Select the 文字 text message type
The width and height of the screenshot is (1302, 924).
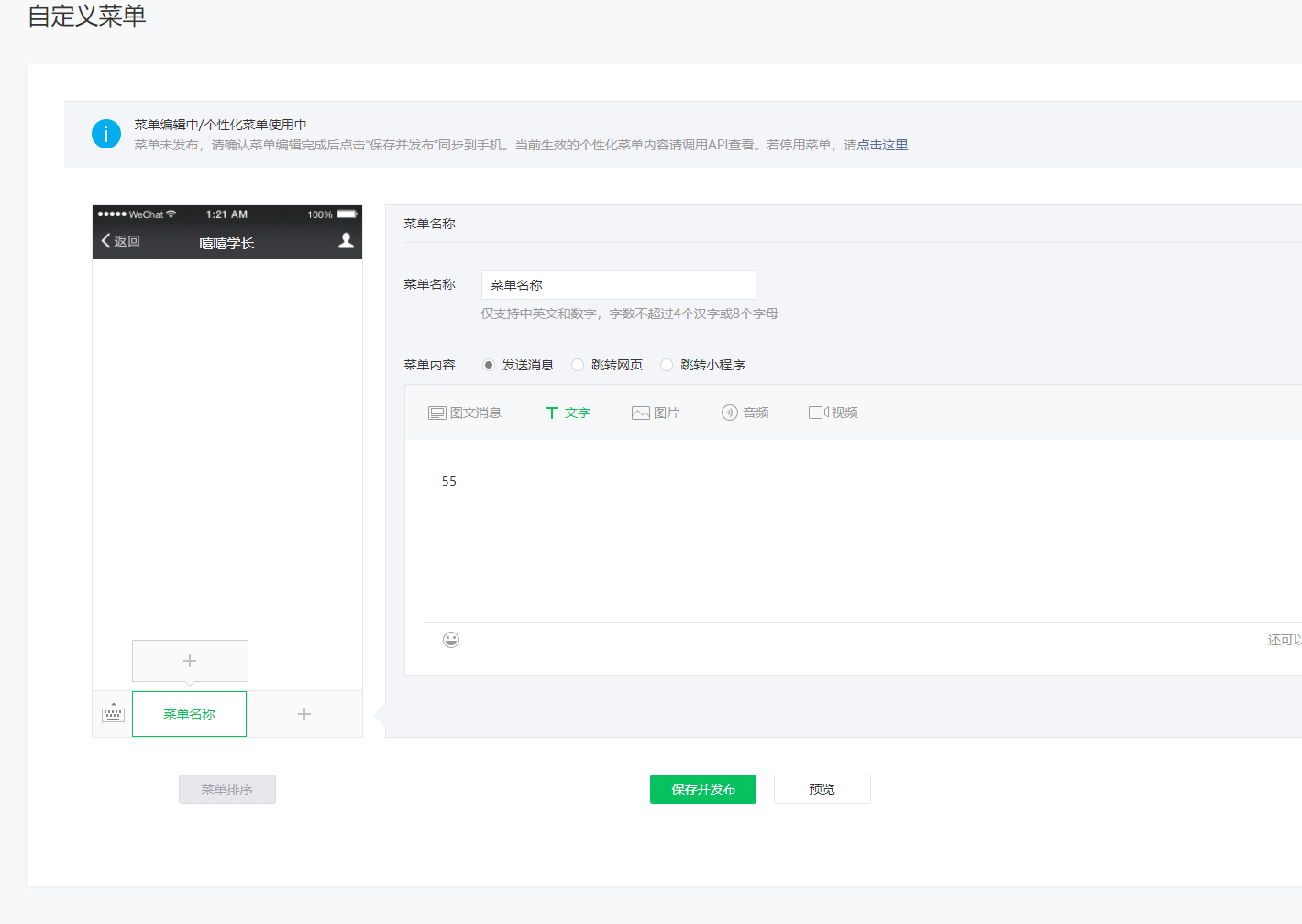coord(568,412)
